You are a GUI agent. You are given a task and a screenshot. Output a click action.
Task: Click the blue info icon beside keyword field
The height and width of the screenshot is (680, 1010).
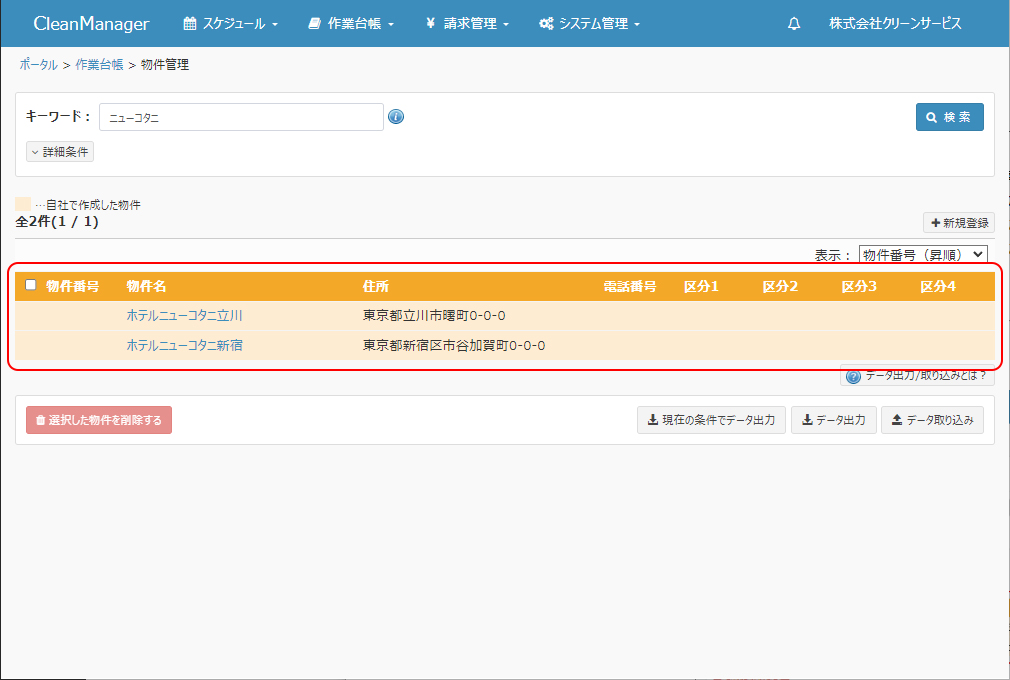pyautogui.click(x=396, y=117)
